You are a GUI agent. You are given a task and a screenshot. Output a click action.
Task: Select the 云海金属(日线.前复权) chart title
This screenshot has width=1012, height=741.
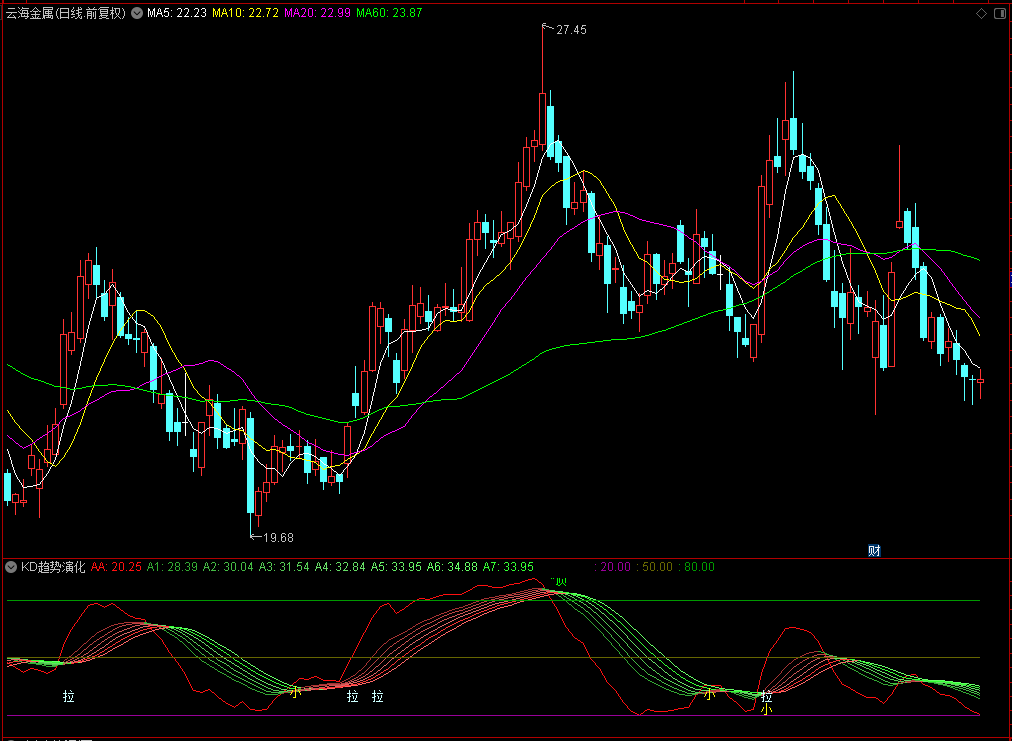(66, 12)
